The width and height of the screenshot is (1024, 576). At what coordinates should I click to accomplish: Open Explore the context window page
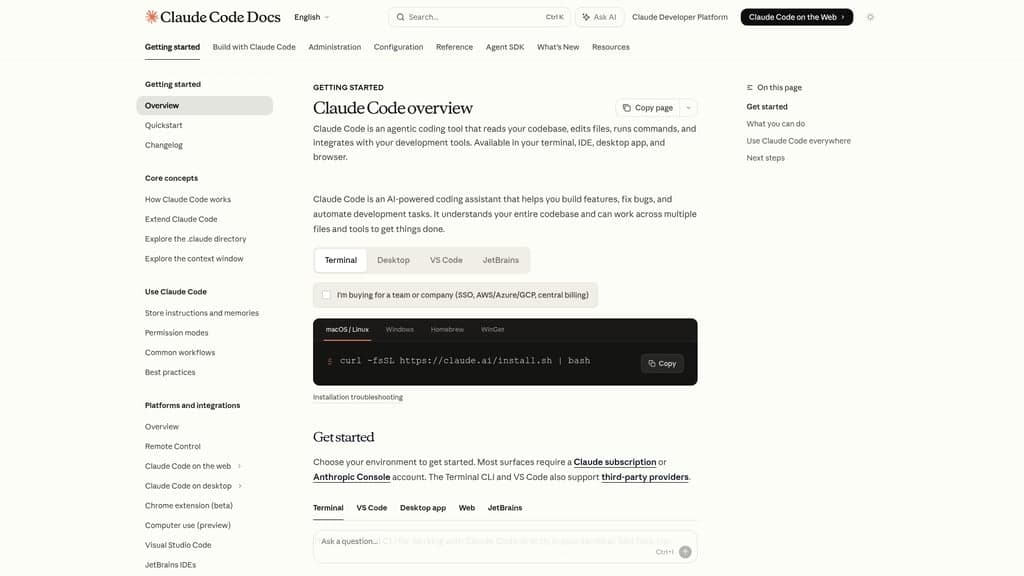tap(194, 259)
